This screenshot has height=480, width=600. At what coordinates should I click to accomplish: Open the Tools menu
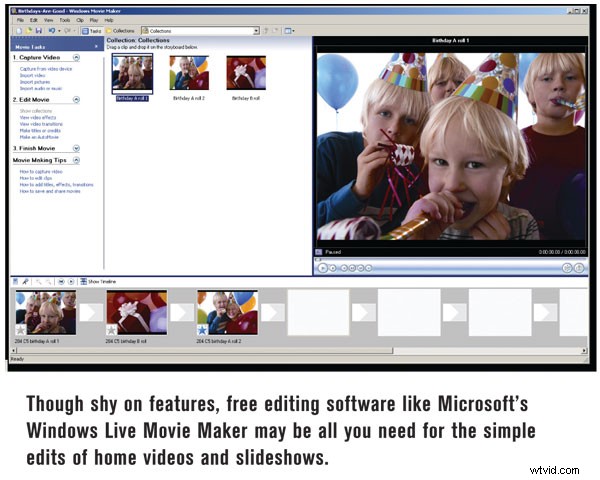tap(65, 20)
